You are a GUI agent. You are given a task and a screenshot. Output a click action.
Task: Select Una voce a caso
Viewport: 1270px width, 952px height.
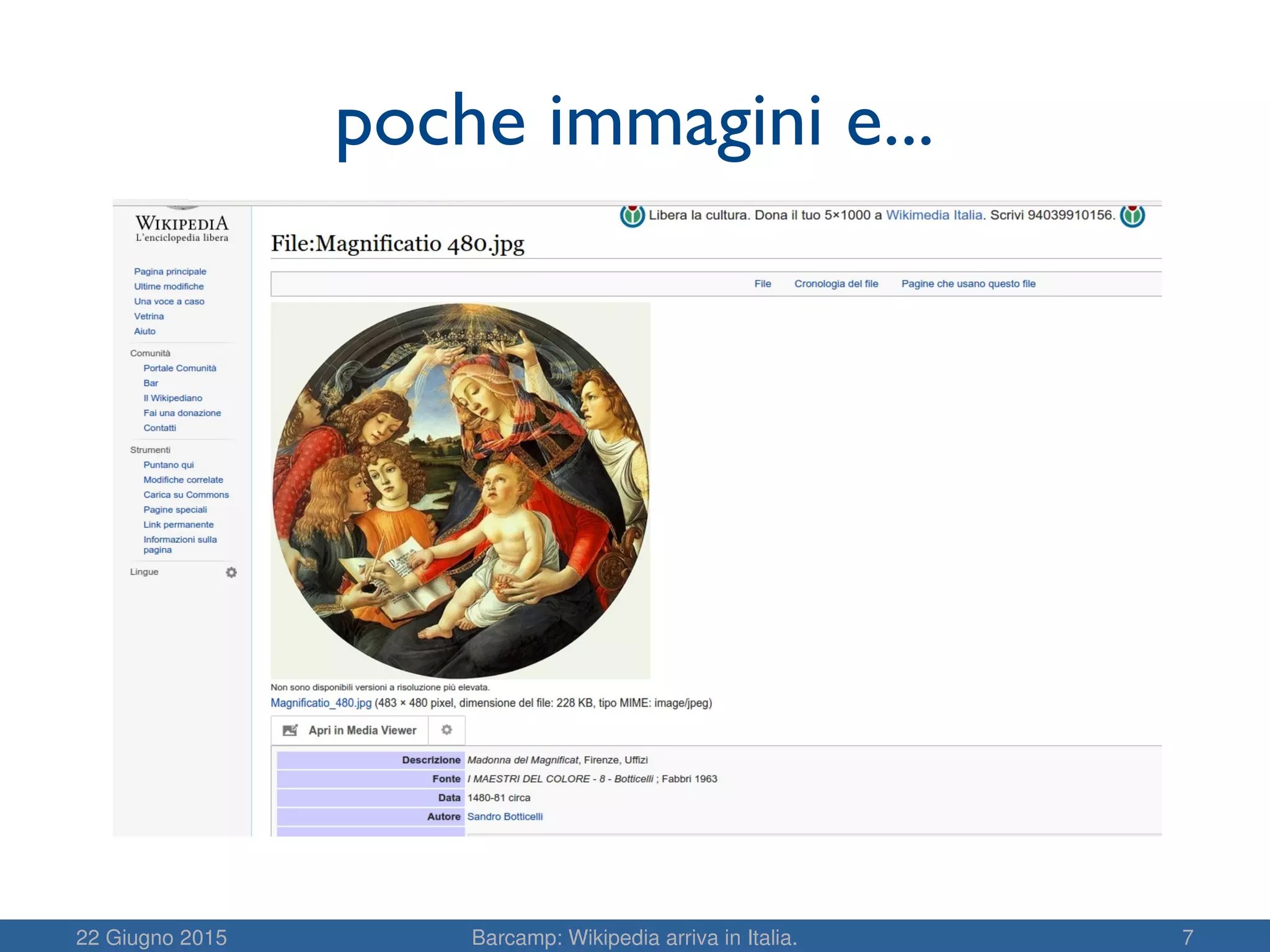pos(169,301)
